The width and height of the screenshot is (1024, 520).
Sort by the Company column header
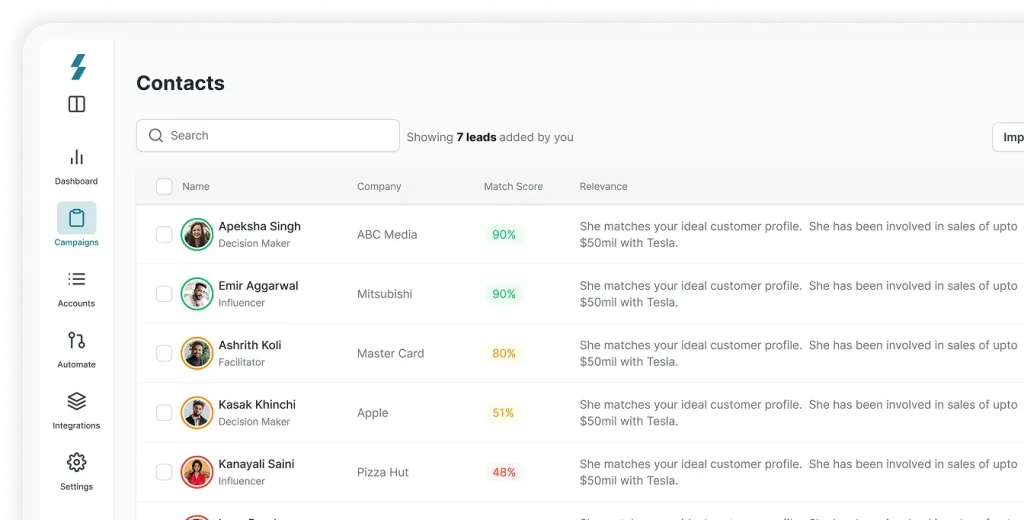tap(379, 186)
